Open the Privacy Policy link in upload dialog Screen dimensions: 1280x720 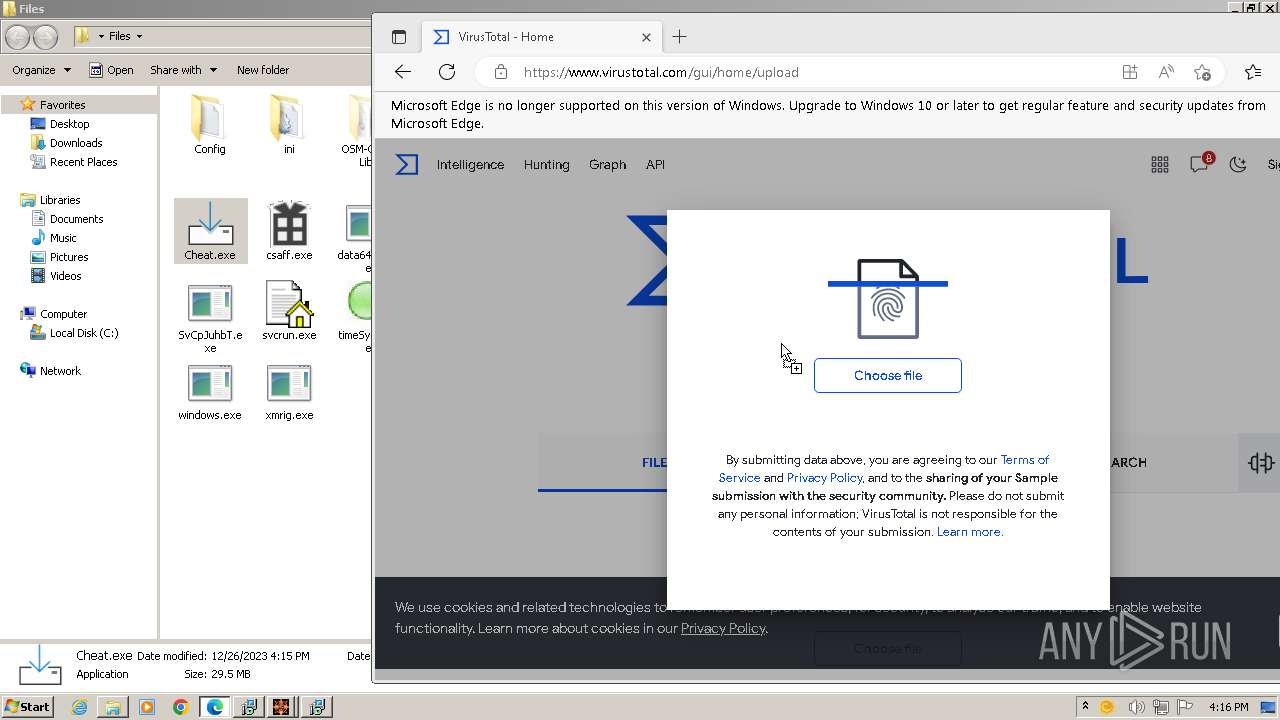pyautogui.click(x=824, y=478)
